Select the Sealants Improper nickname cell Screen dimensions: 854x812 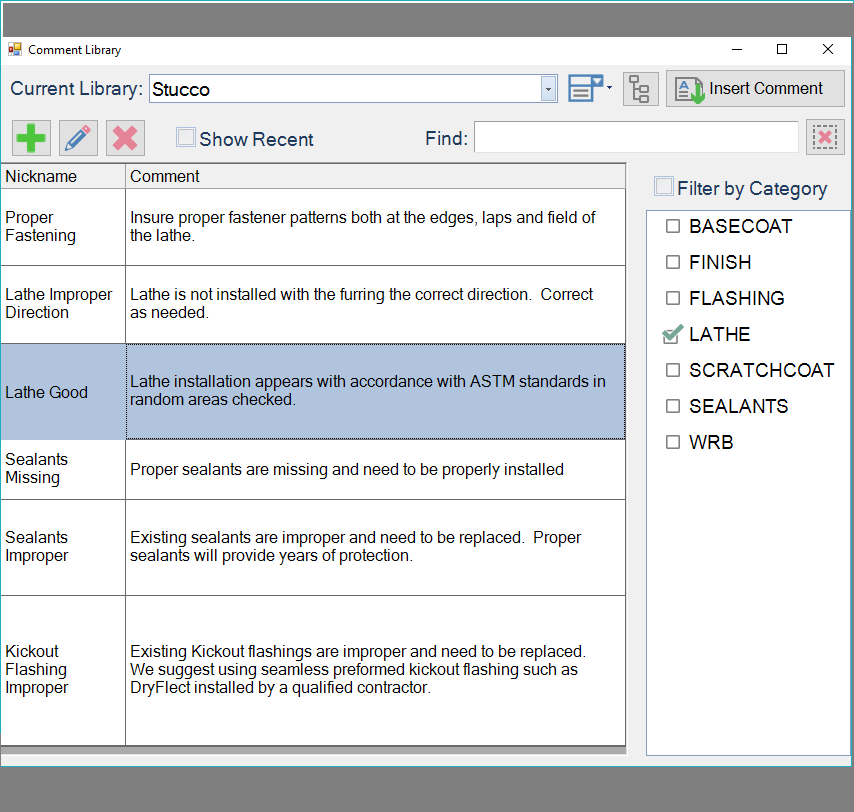63,547
